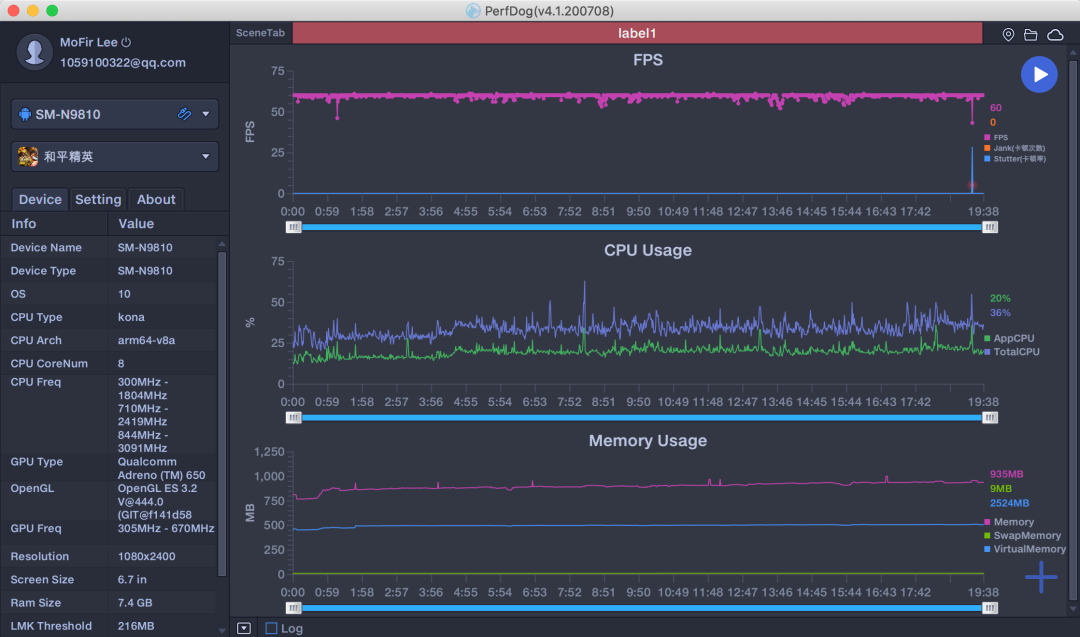Viewport: 1080px width, 637px height.
Task: Select the CPU CoreNum row
Action: pyautogui.click(x=108, y=363)
